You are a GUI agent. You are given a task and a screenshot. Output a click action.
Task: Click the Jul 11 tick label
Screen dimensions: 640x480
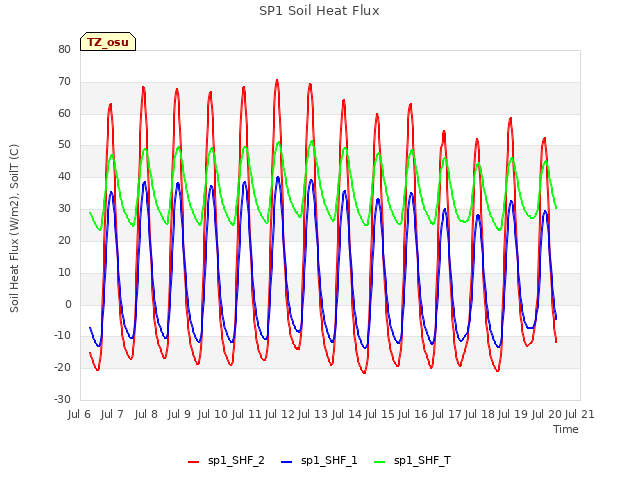pos(246,414)
